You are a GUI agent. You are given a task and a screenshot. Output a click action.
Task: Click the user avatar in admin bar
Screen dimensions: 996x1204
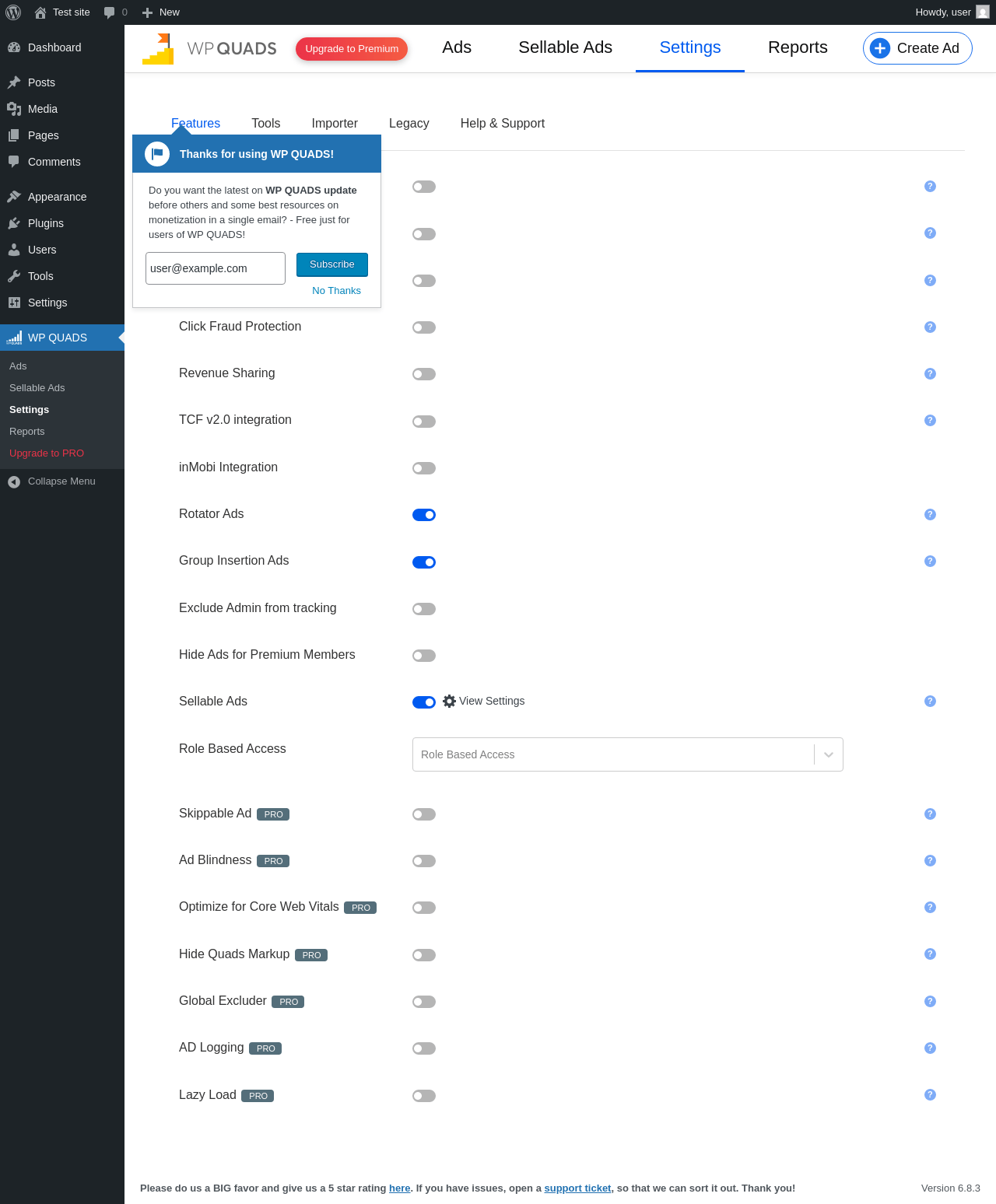pos(983,12)
